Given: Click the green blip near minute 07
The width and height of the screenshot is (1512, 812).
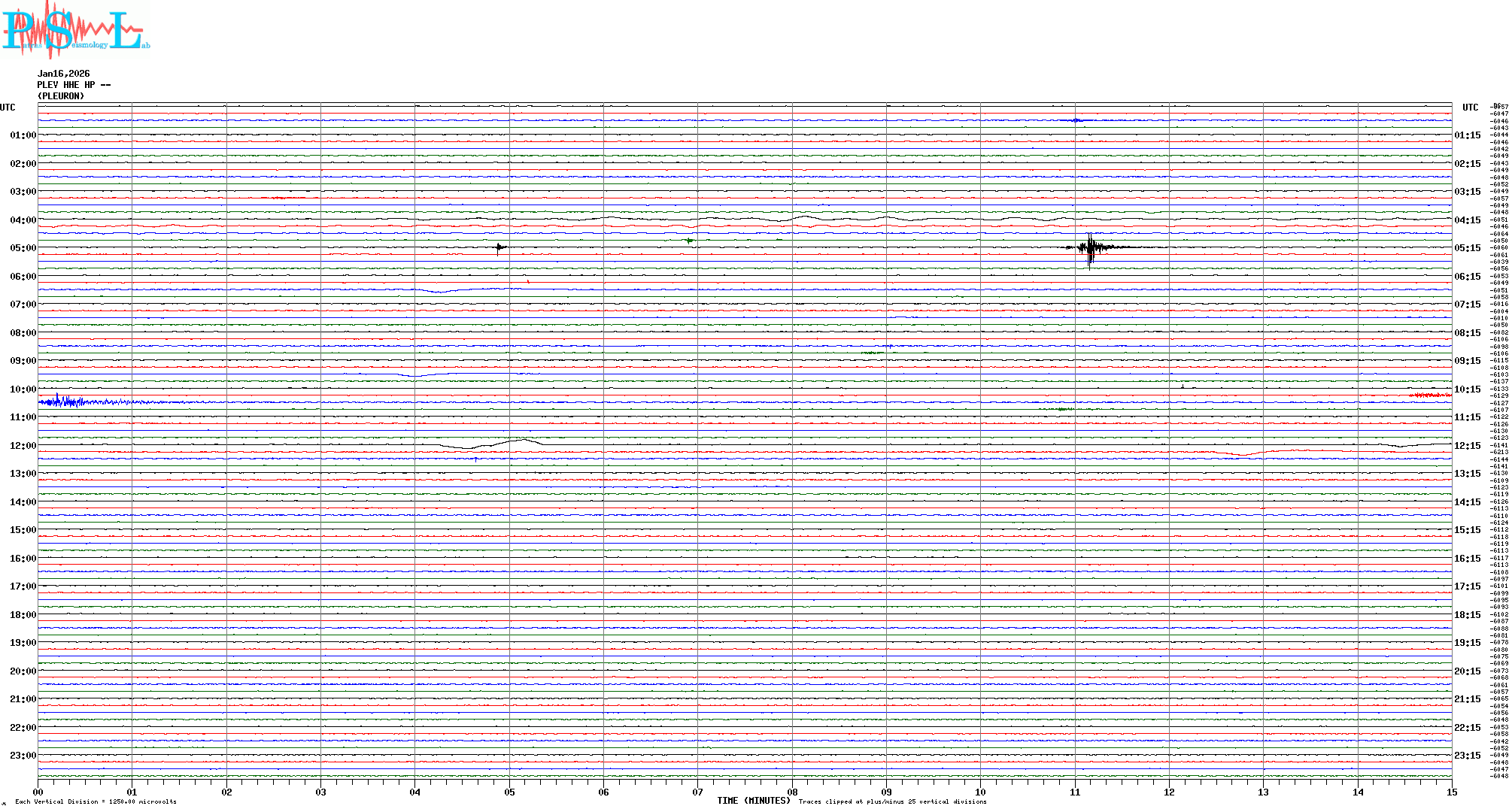Looking at the screenshot, I should click(689, 241).
